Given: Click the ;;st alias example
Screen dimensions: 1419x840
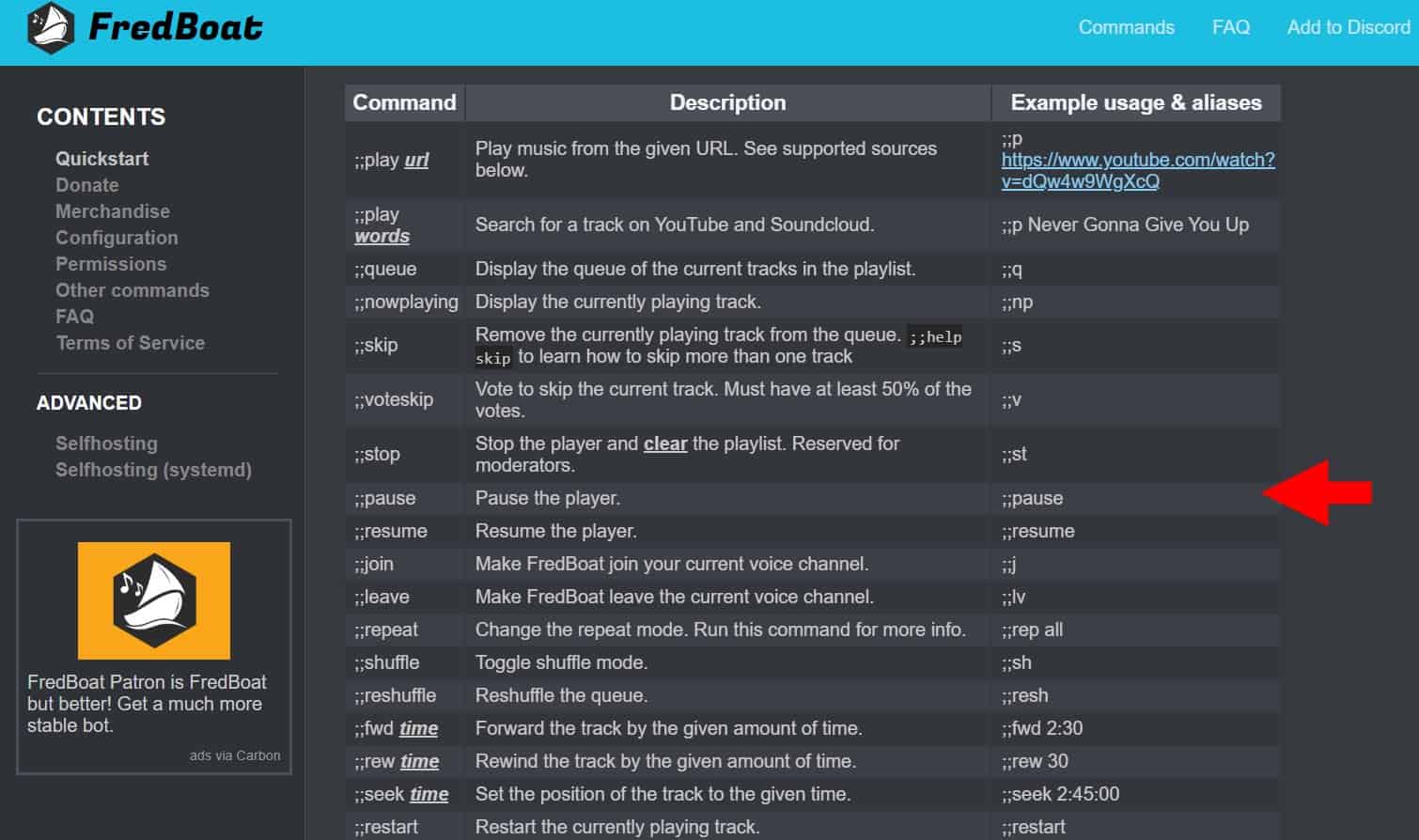Looking at the screenshot, I should pos(1014,454).
